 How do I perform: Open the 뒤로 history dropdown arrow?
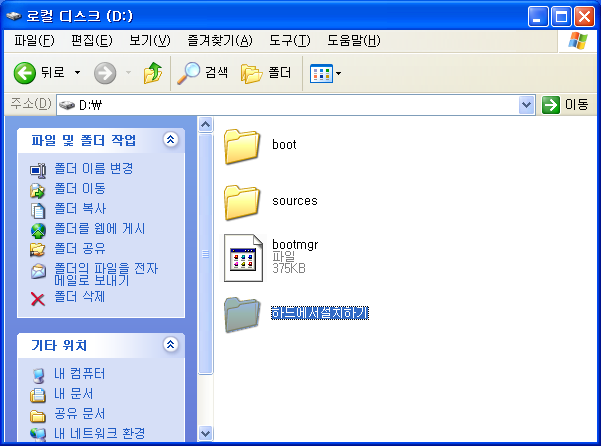tap(77, 72)
